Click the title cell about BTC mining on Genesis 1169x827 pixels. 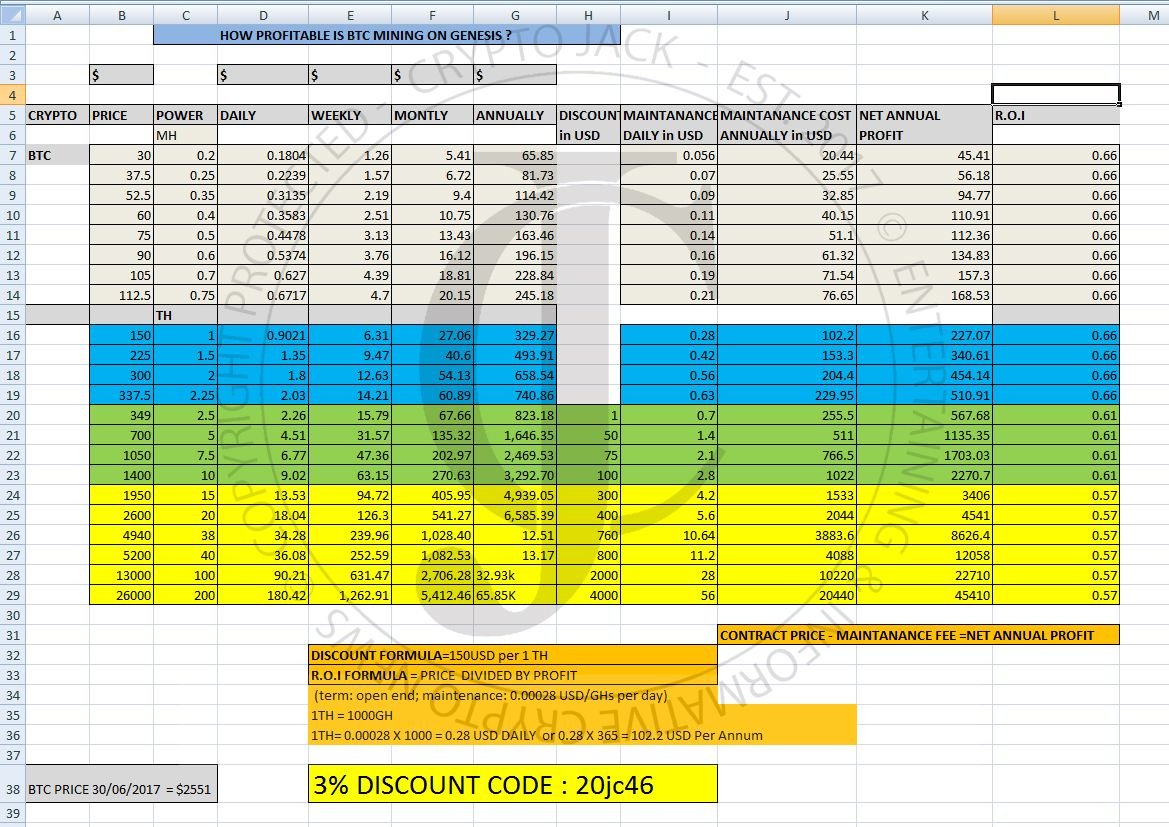[x=386, y=35]
